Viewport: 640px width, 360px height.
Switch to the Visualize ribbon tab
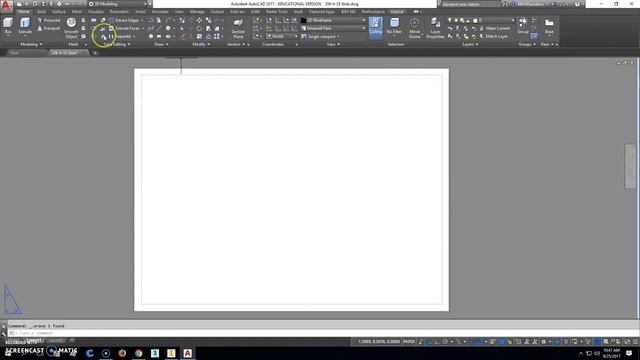[96, 12]
